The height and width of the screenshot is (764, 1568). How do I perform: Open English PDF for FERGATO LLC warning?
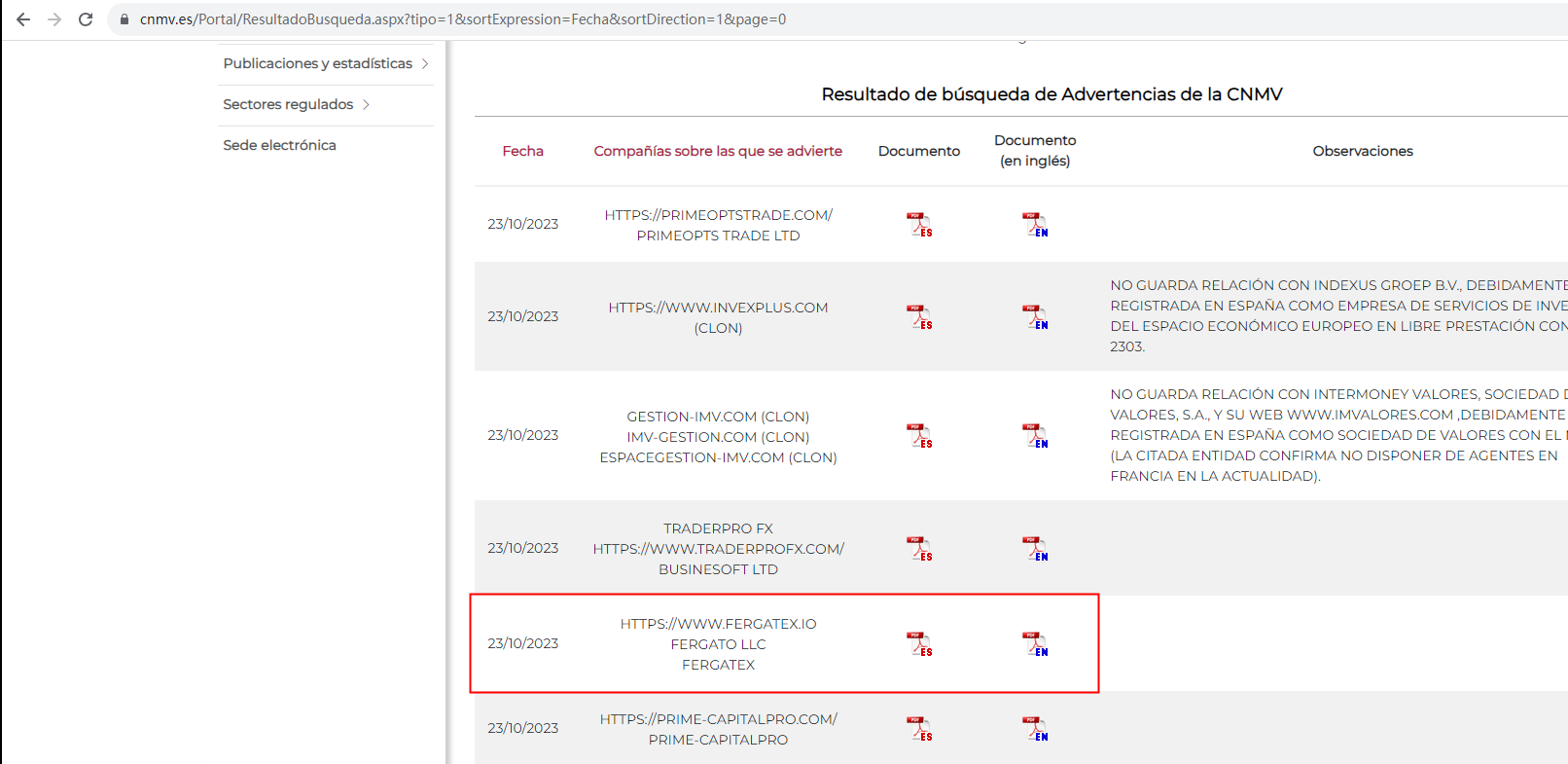coord(1035,644)
